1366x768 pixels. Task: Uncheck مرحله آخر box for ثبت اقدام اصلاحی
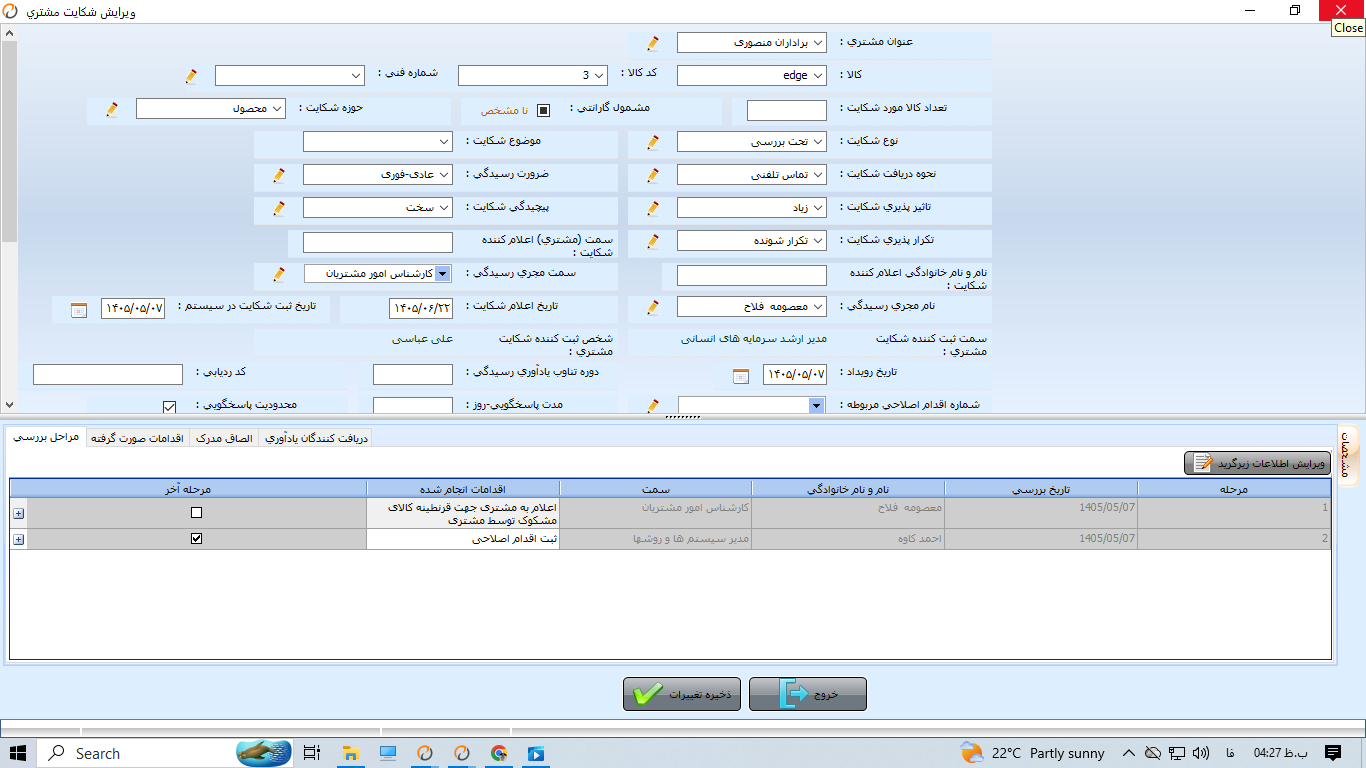tap(196, 538)
